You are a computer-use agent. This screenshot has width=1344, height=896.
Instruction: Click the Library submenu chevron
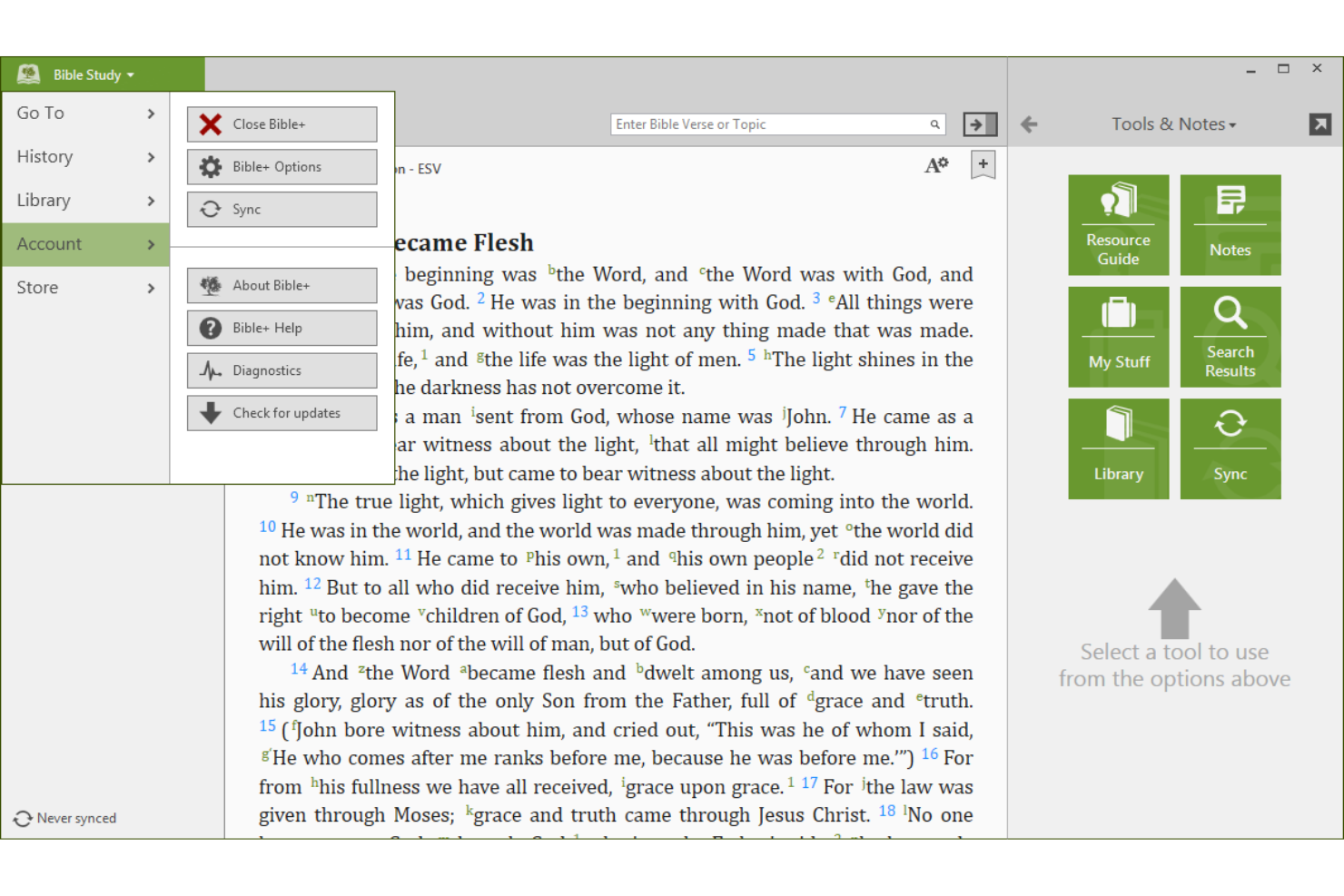point(151,201)
